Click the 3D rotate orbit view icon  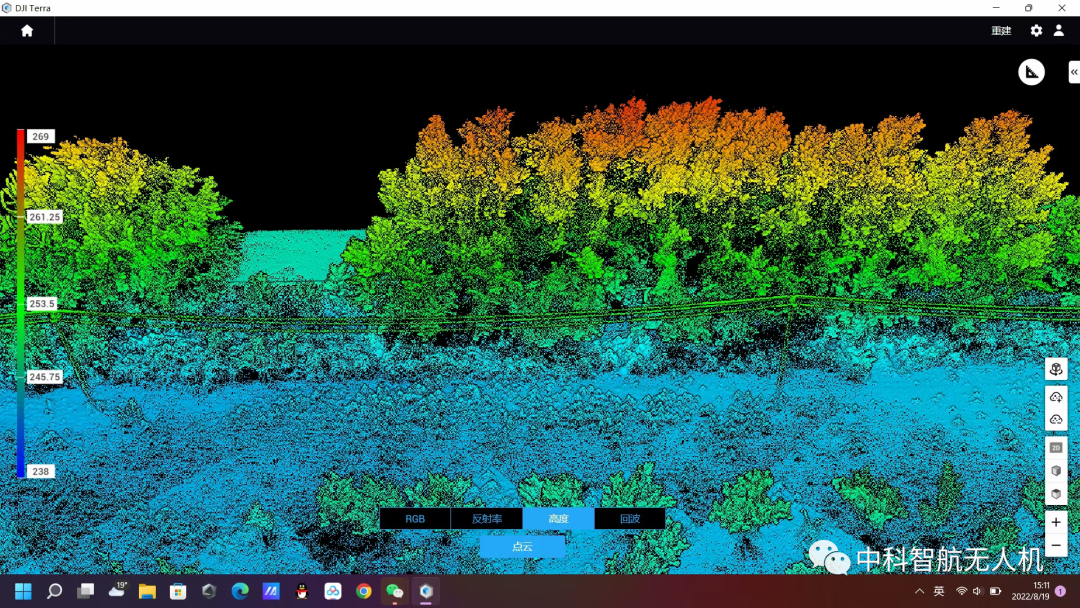1056,370
